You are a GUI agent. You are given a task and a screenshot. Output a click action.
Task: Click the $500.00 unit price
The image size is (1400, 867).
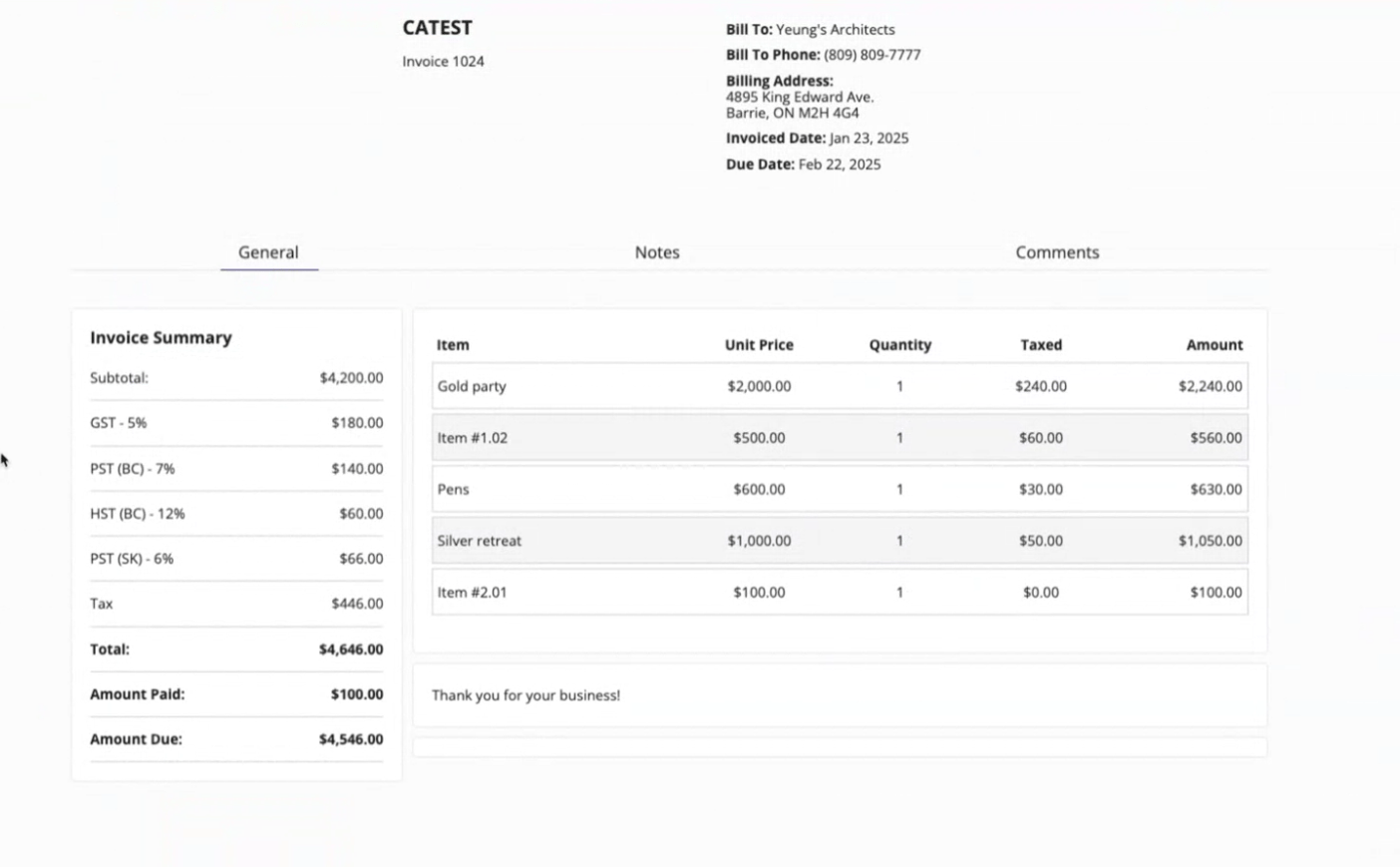pos(759,438)
